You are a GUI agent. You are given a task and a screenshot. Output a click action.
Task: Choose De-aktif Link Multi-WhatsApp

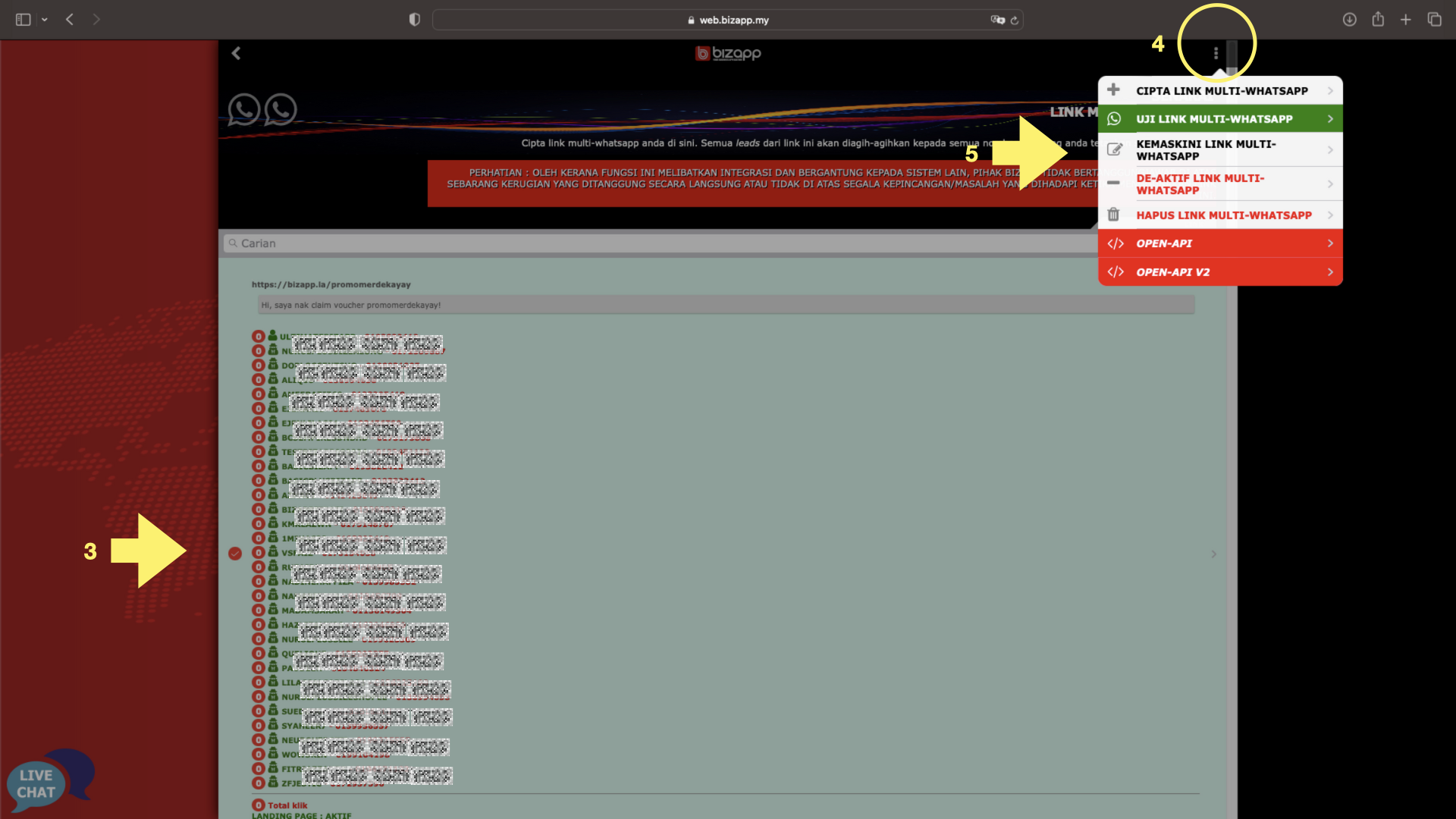click(1220, 184)
